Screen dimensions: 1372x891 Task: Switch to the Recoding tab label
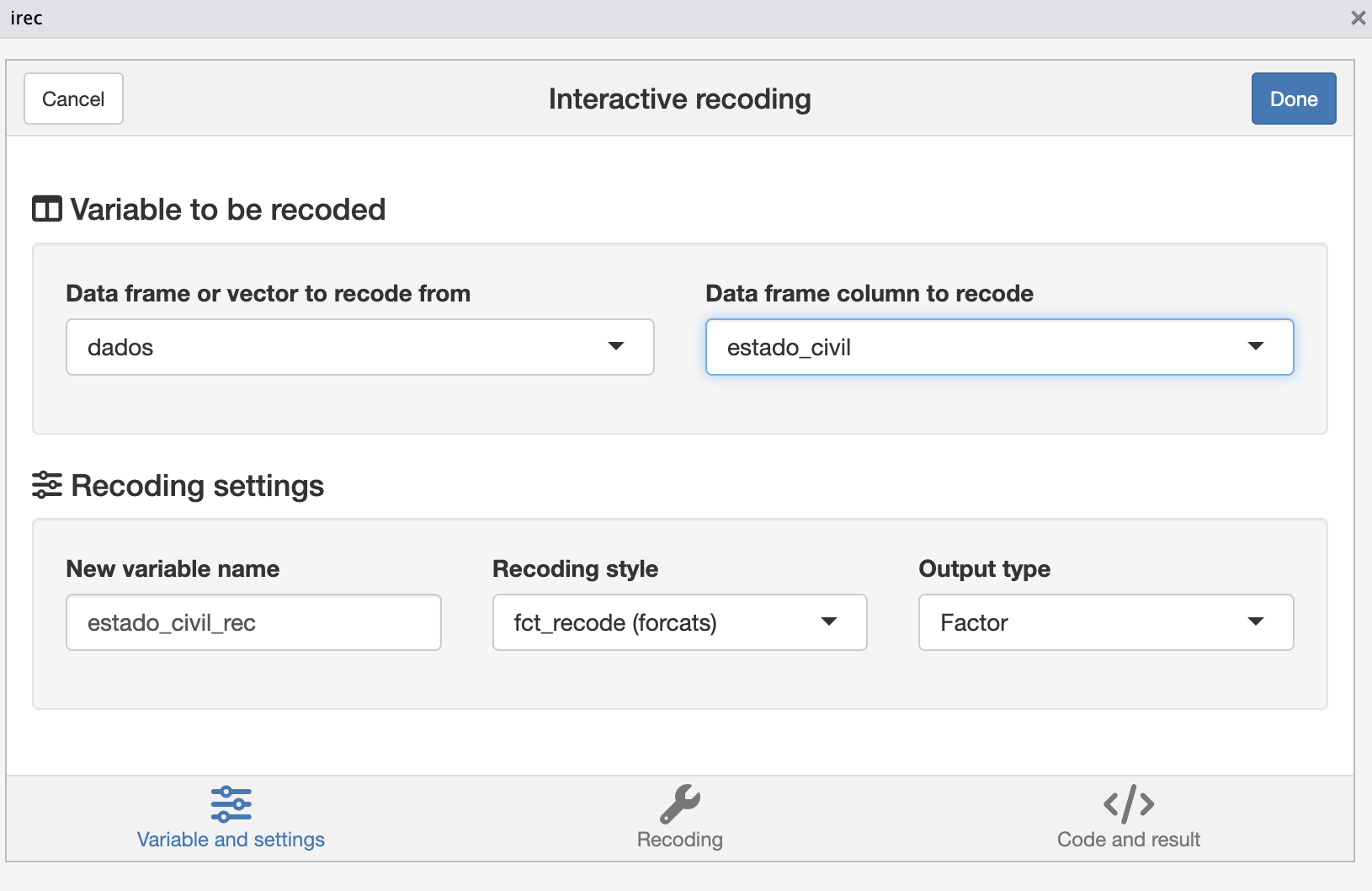click(680, 840)
